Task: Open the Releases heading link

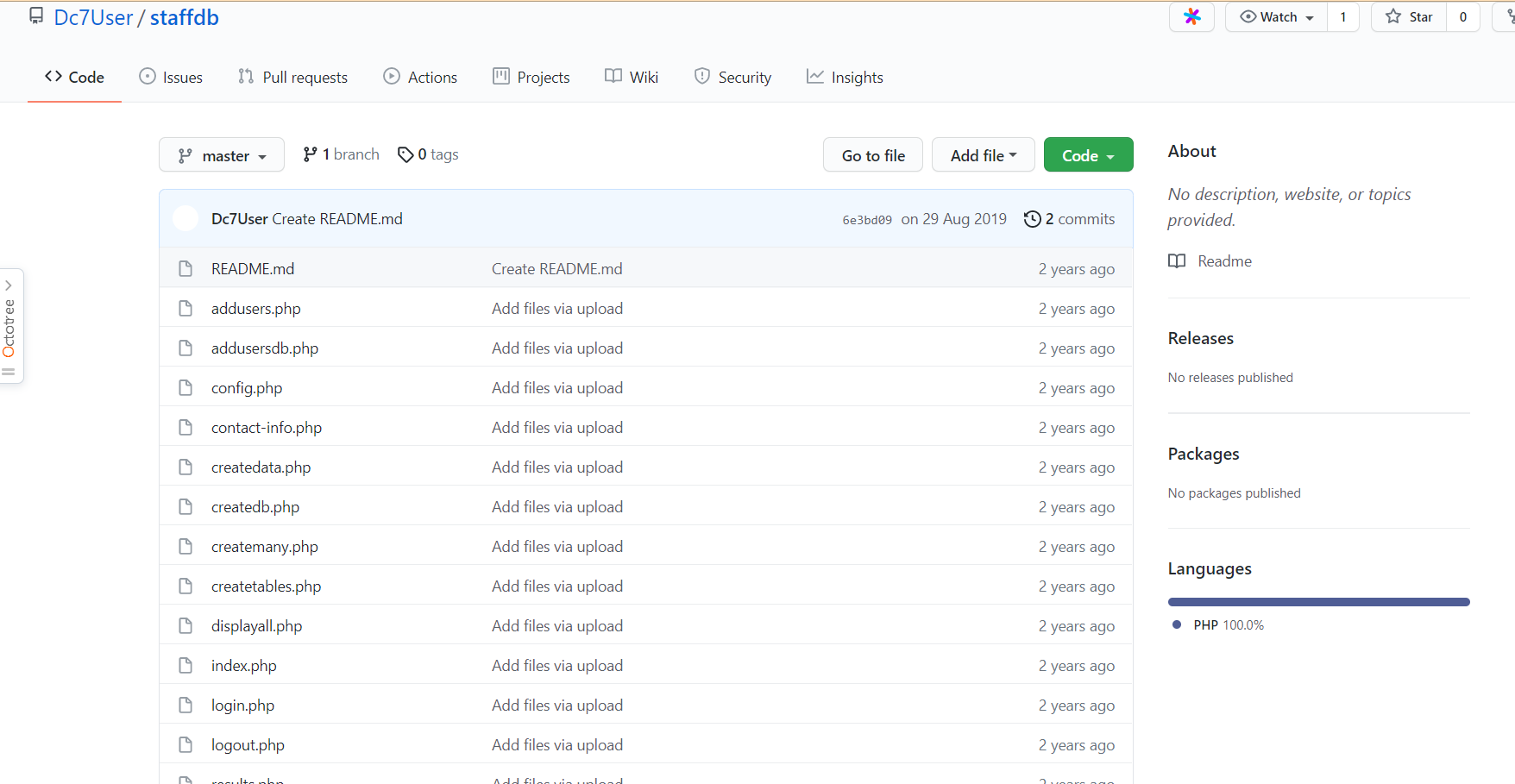Action: [x=1201, y=338]
